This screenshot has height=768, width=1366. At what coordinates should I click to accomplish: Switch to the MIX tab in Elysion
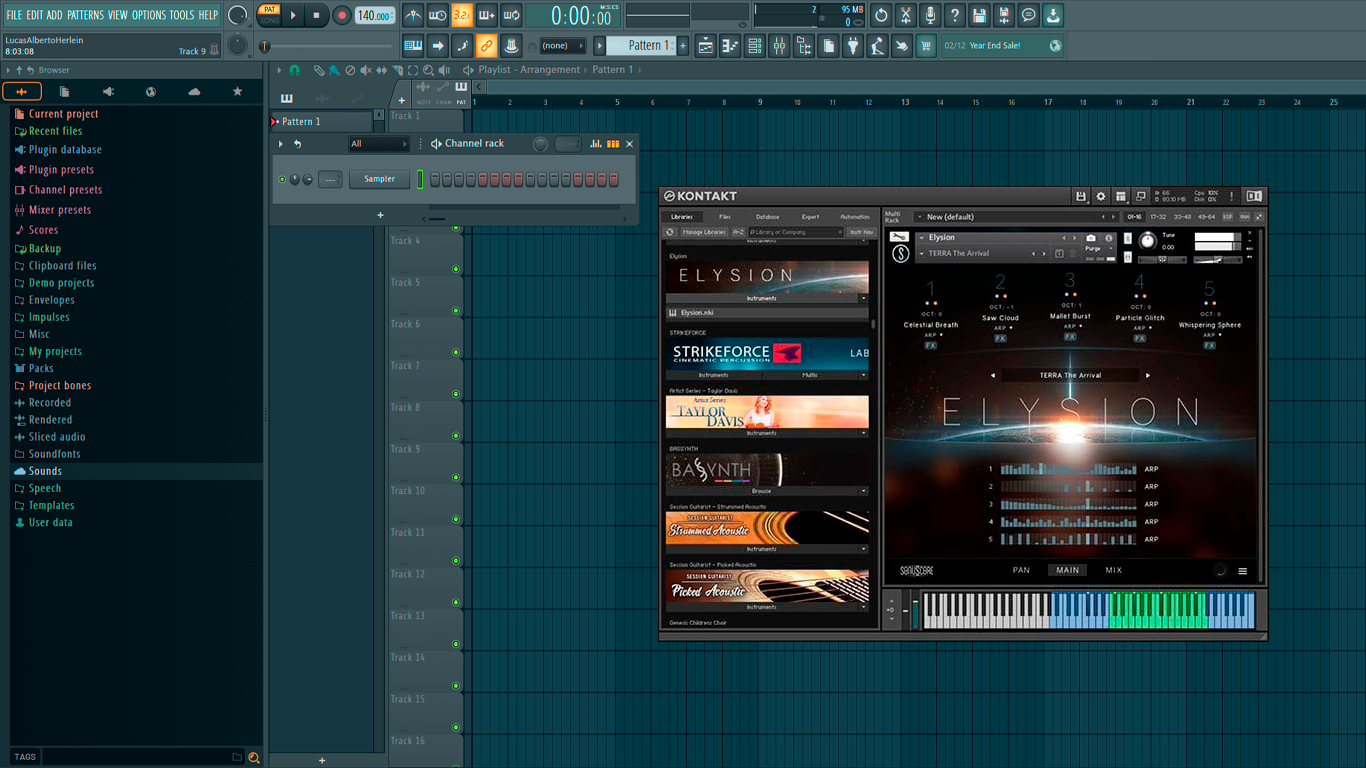[x=1113, y=570]
